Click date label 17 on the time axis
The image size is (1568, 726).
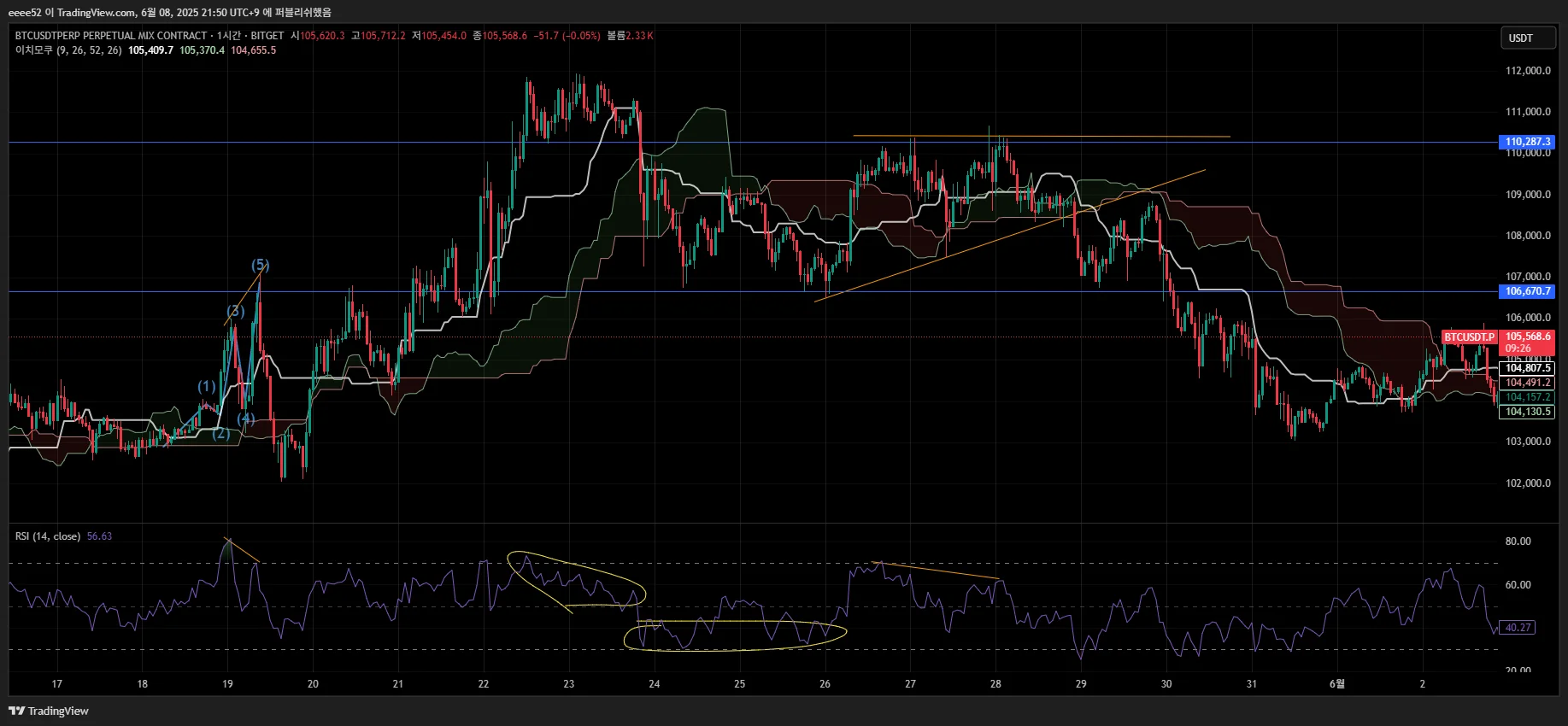pos(57,684)
